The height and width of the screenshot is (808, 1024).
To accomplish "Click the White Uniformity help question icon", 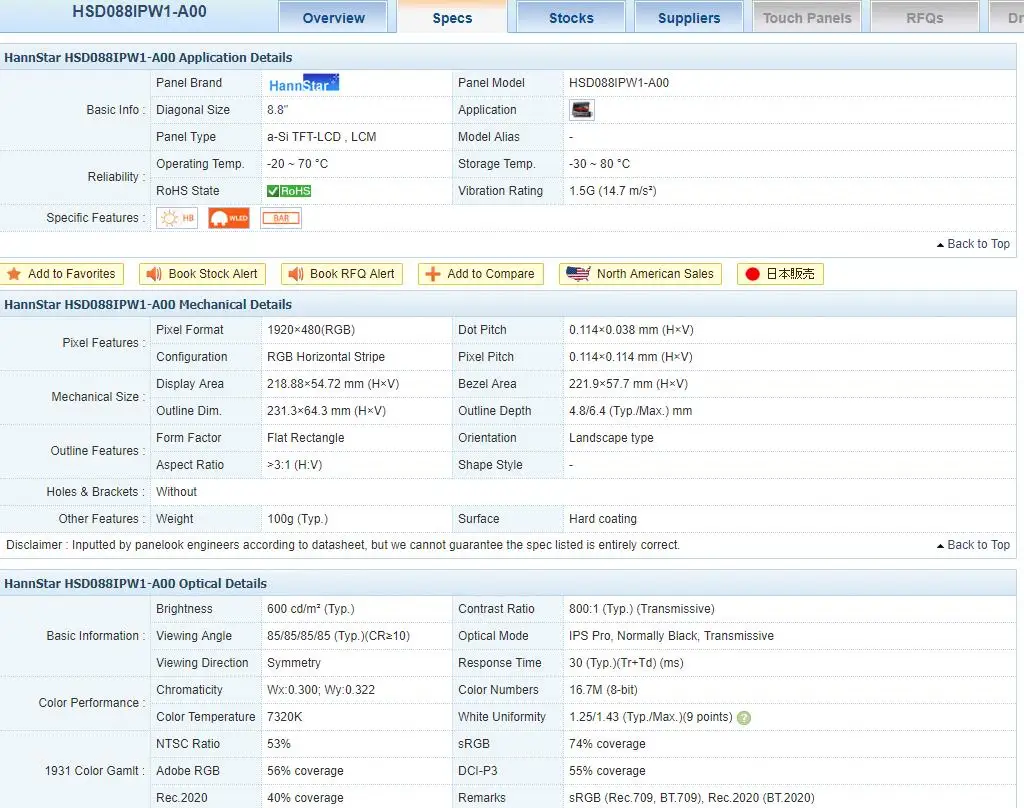I will 744,718.
